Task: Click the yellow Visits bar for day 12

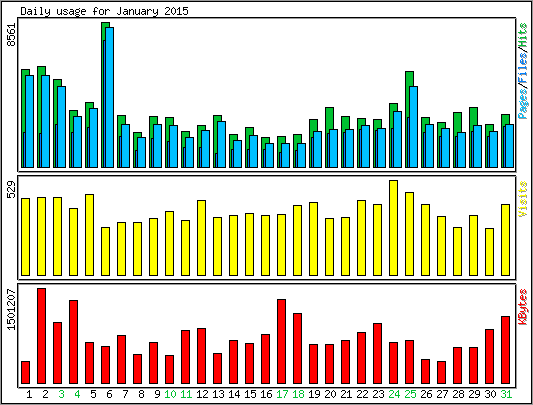Action: pos(201,238)
